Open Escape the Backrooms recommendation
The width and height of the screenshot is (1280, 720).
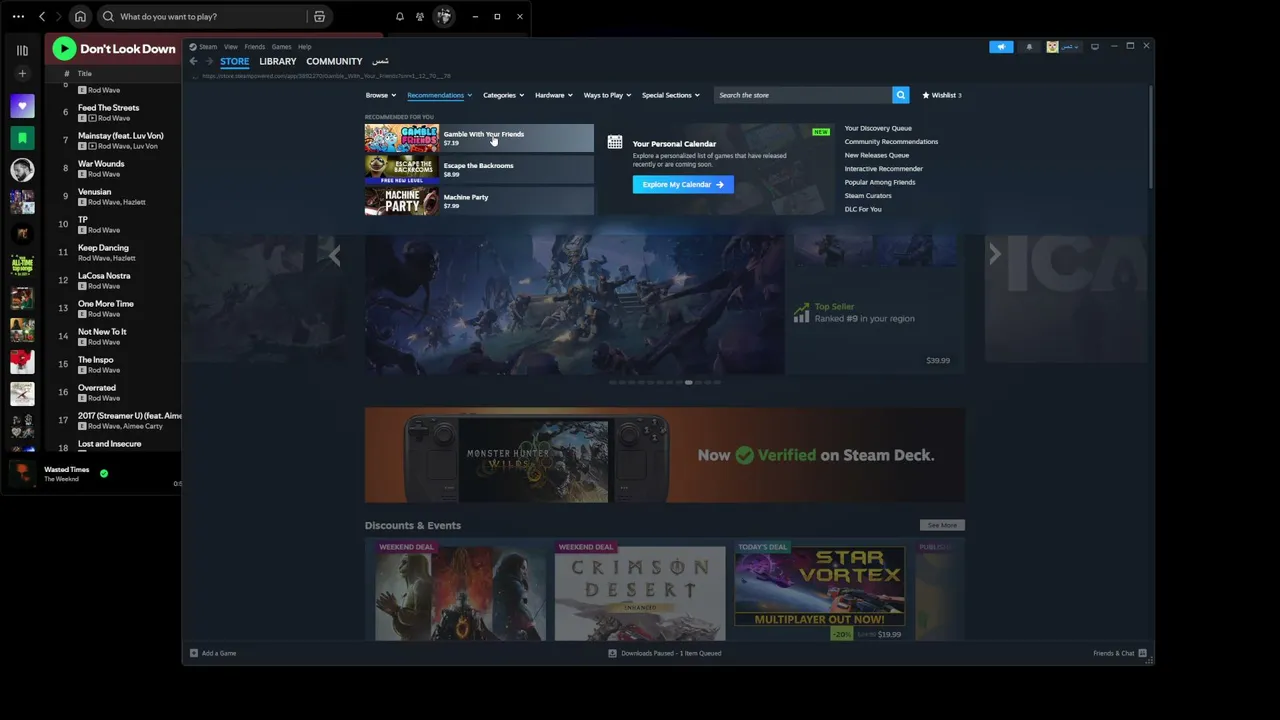tap(479, 170)
